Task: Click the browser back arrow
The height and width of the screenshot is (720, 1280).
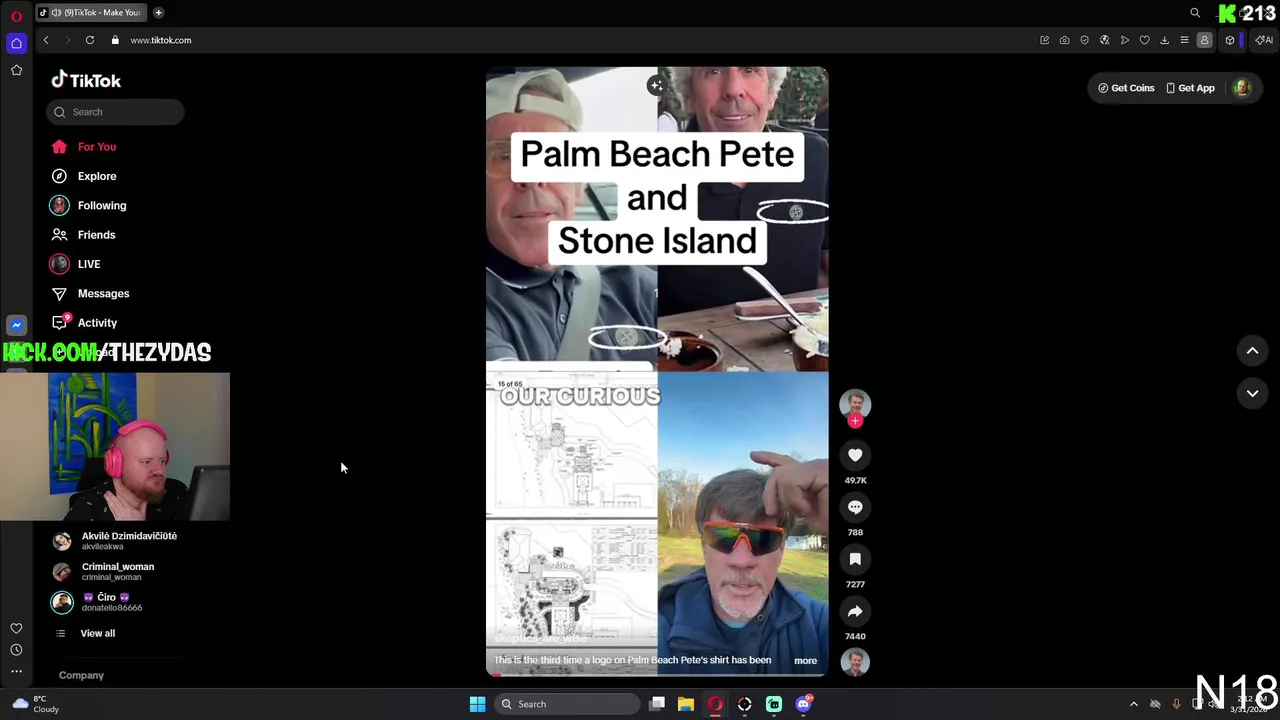Action: coord(46,40)
